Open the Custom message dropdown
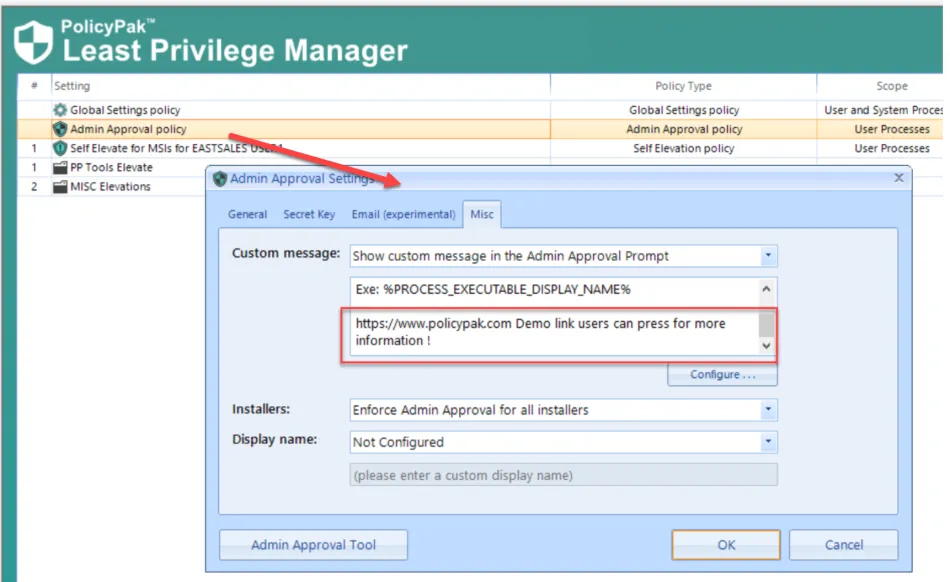The height and width of the screenshot is (582, 950). [x=768, y=256]
